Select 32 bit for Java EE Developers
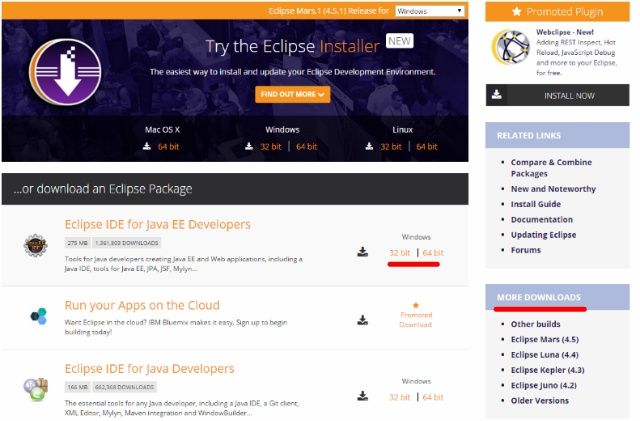This screenshot has height=421, width=640. coord(399,253)
